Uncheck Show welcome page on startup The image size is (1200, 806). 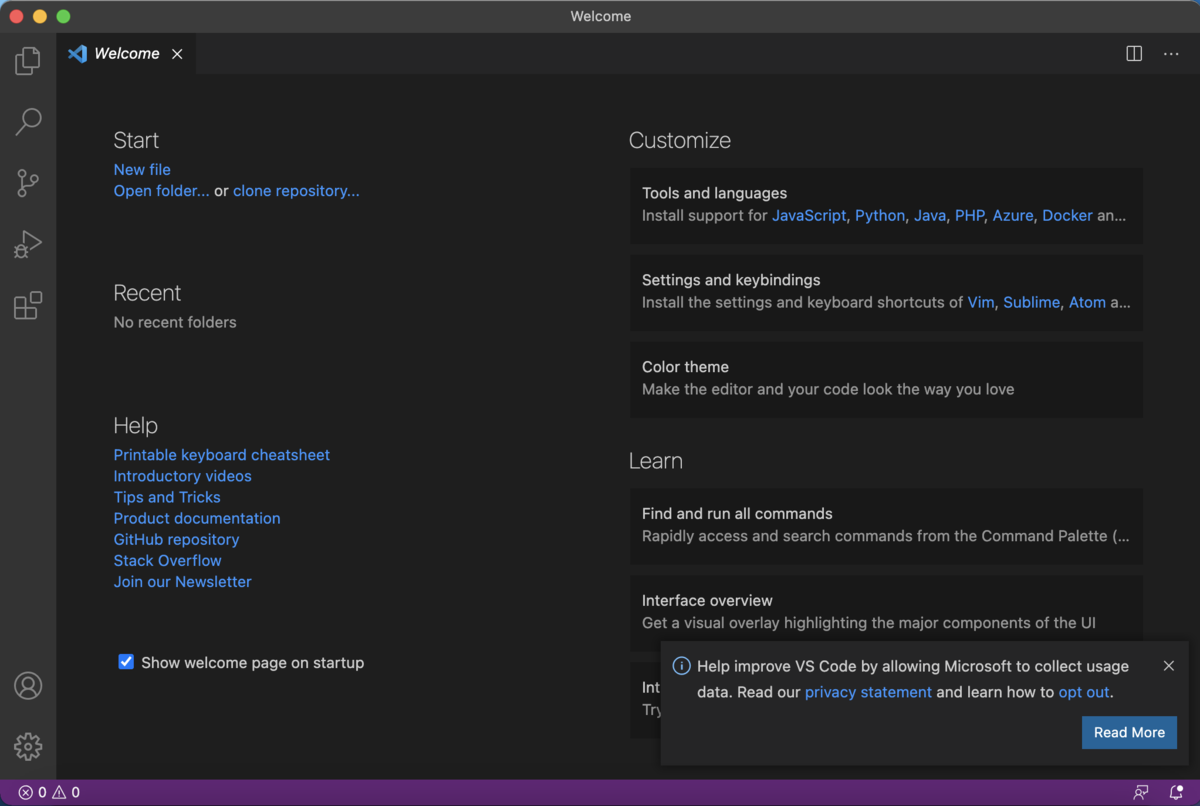pos(126,662)
